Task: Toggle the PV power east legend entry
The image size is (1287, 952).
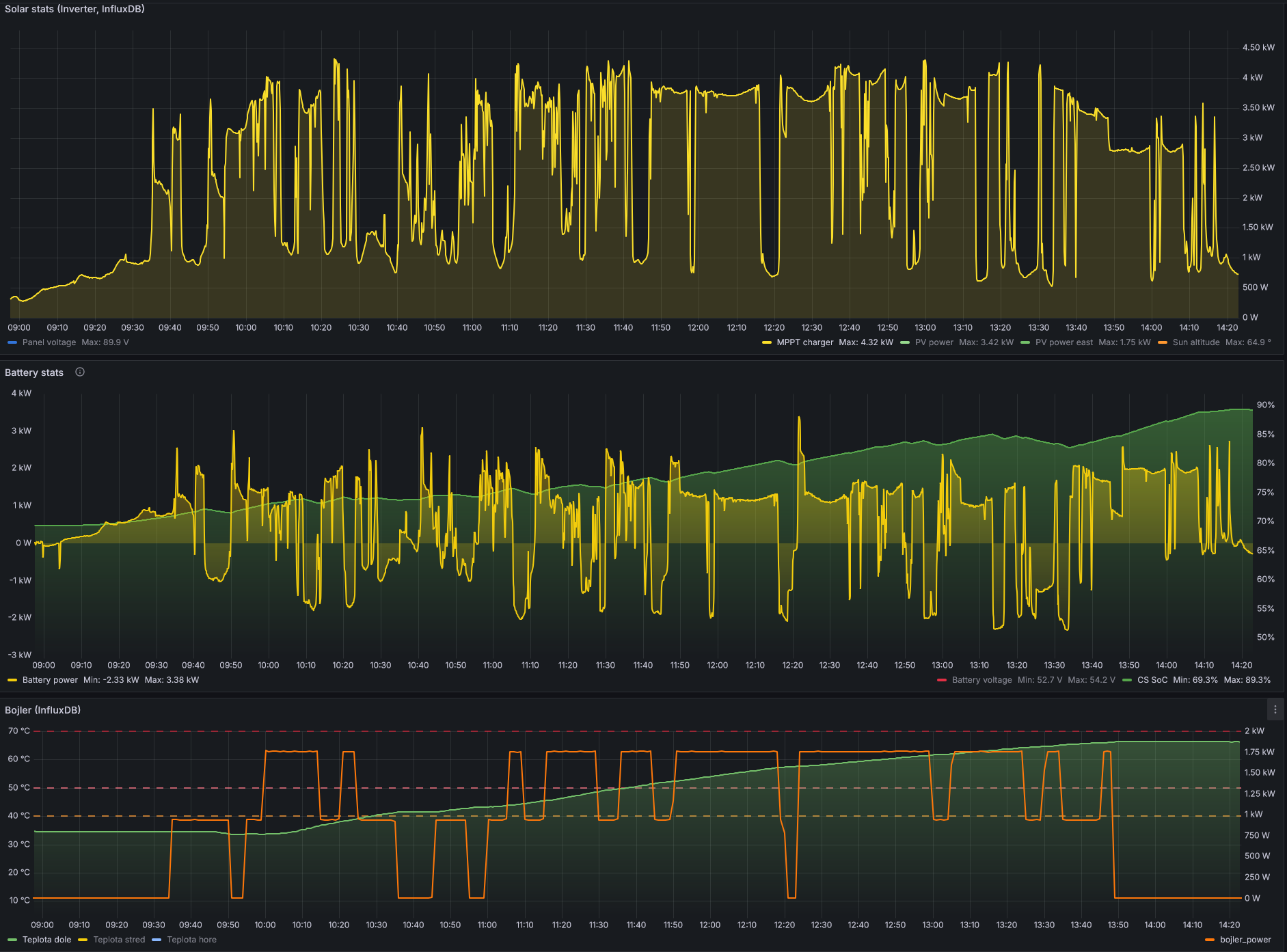Action: click(x=1064, y=342)
